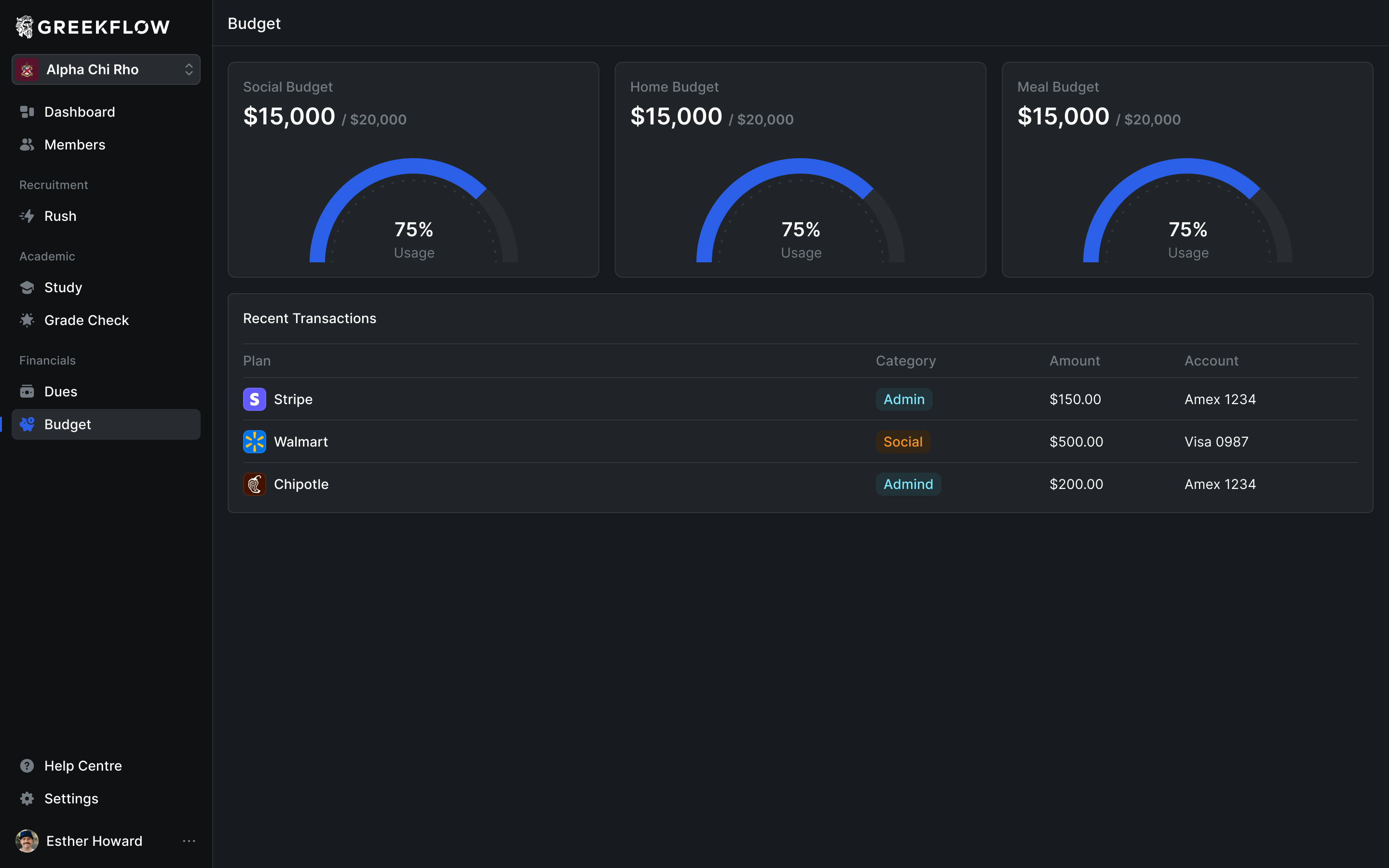Image resolution: width=1389 pixels, height=868 pixels.
Task: Open the Alpha Chi Rho chapter switcher
Action: coord(93,69)
